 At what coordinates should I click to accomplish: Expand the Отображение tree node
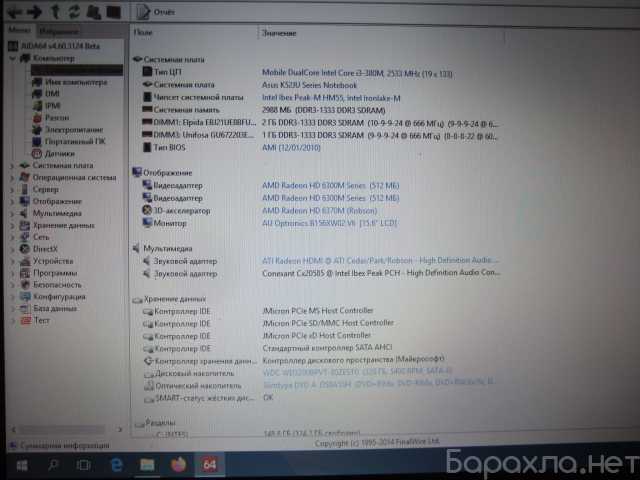click(12, 202)
